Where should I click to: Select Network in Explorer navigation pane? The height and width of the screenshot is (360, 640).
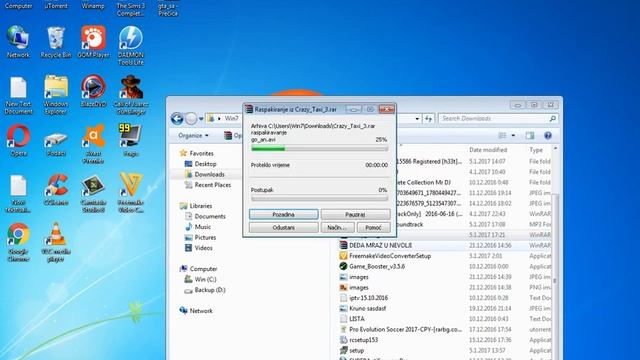click(201, 311)
